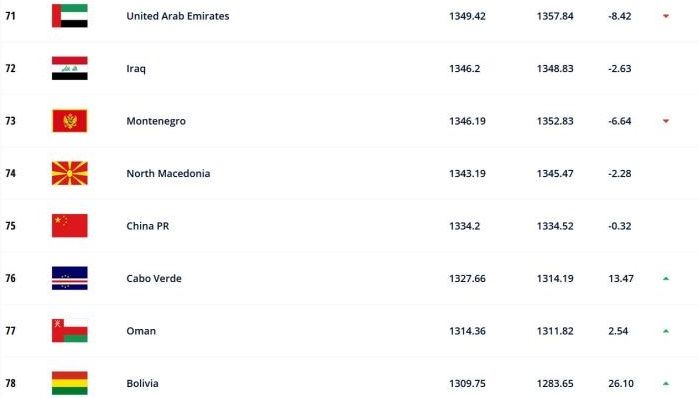Click the Oman flag icon

point(70,331)
